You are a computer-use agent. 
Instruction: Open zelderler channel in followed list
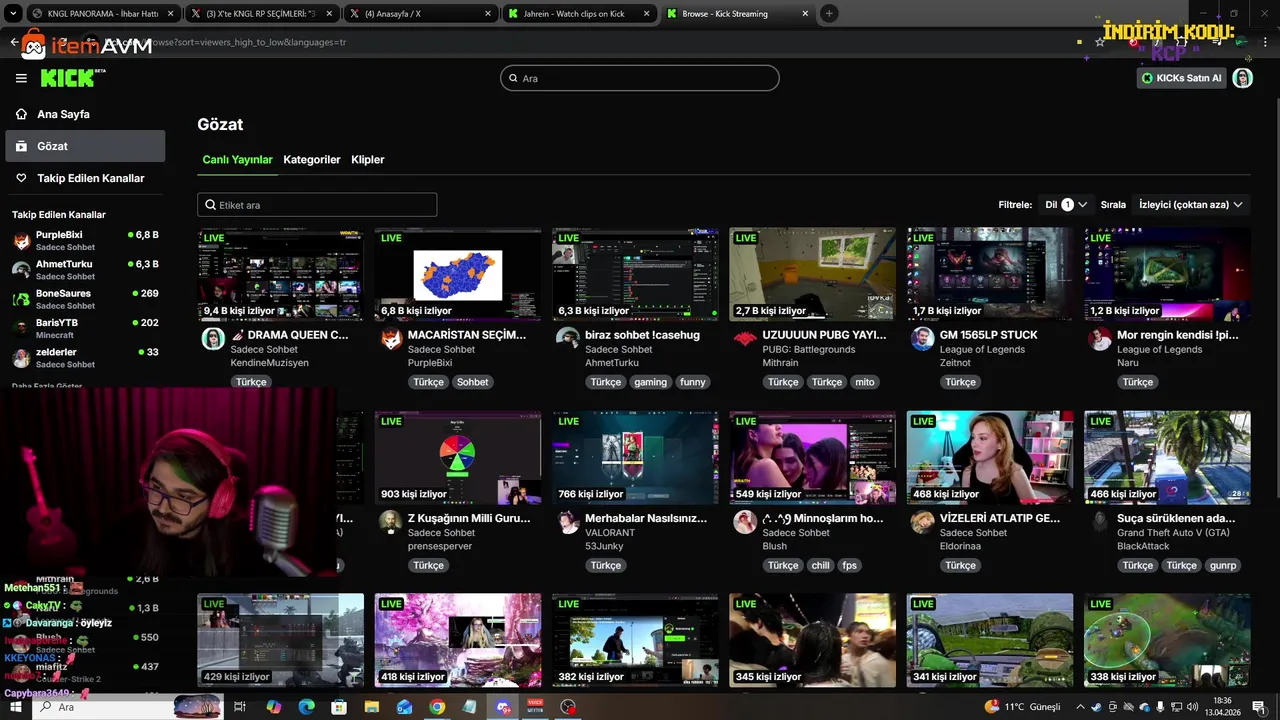85,358
